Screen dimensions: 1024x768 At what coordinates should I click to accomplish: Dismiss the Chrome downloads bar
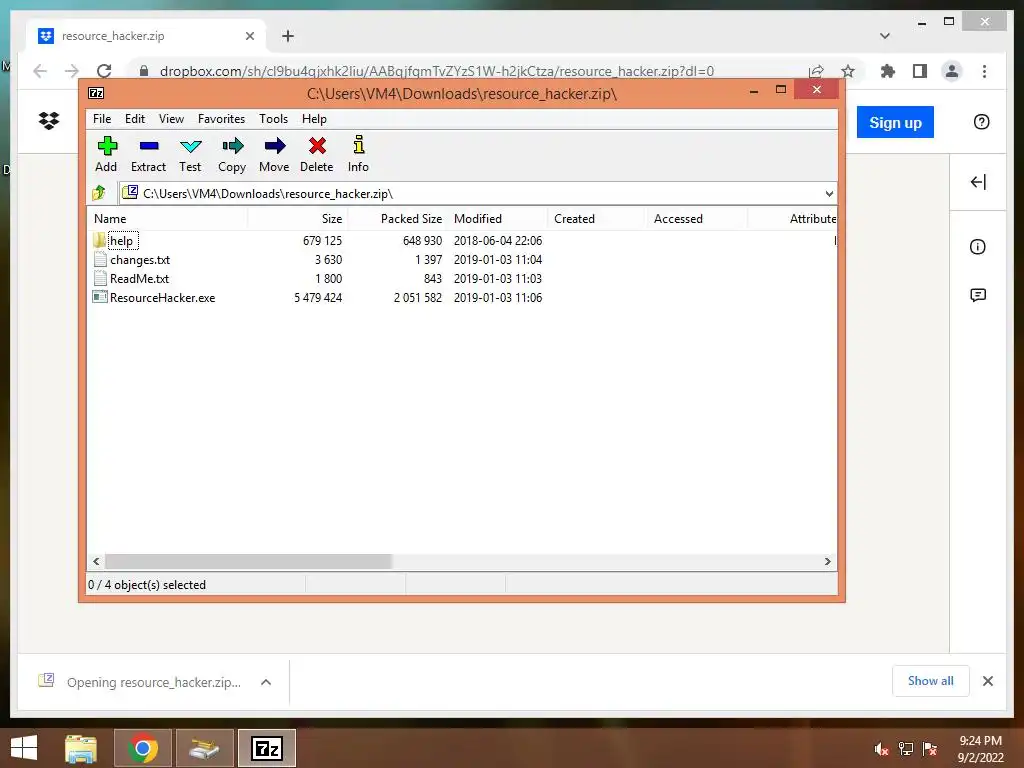pyautogui.click(x=987, y=681)
